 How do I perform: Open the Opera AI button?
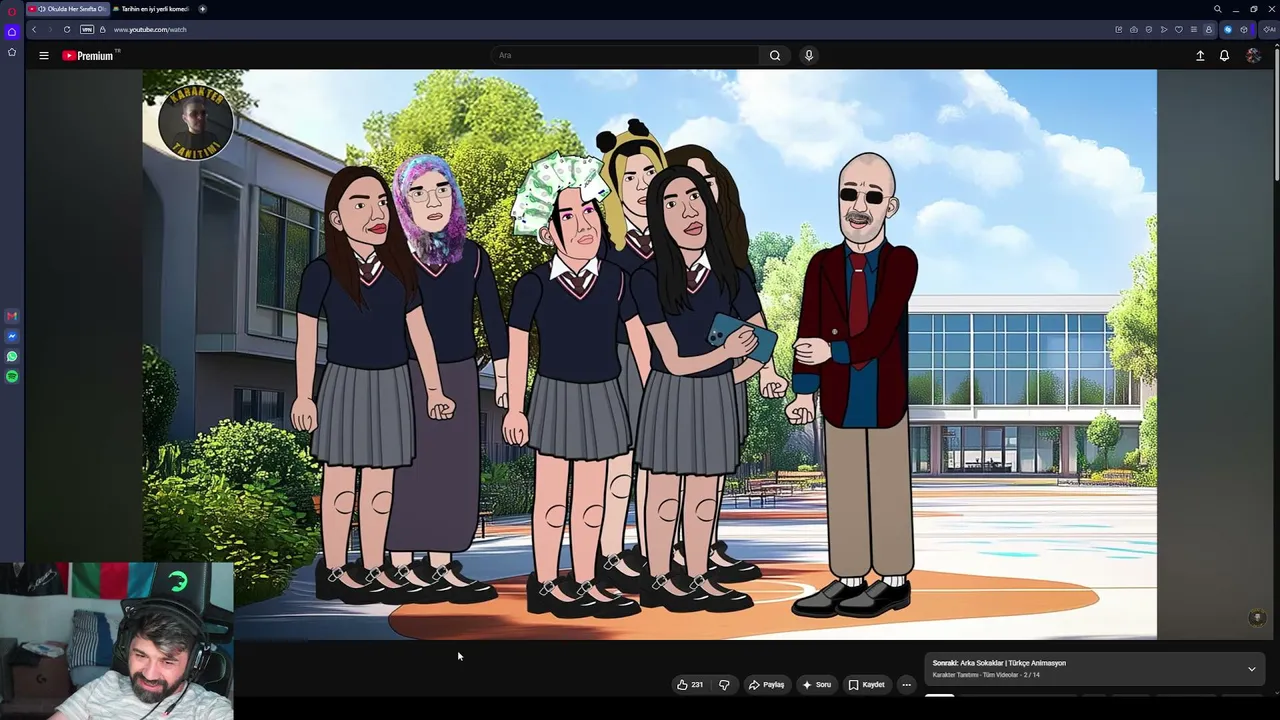tap(1269, 30)
